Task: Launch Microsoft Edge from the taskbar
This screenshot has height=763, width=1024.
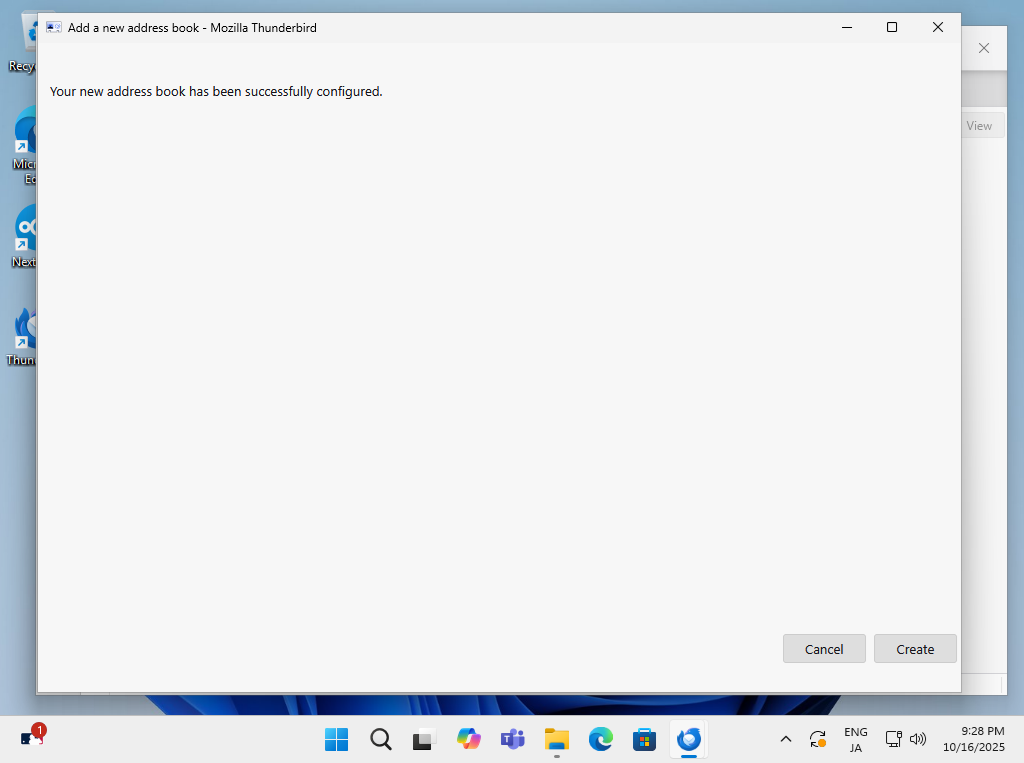Action: (601, 739)
